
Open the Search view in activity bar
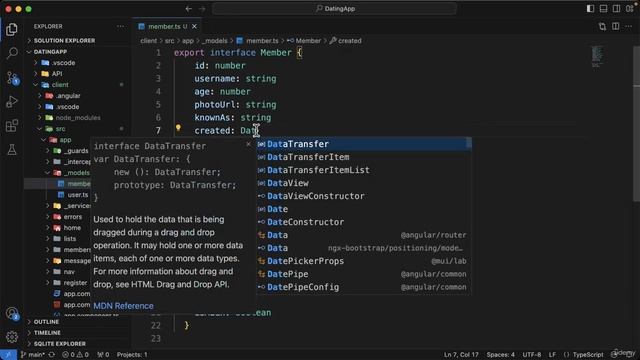click(x=12, y=53)
